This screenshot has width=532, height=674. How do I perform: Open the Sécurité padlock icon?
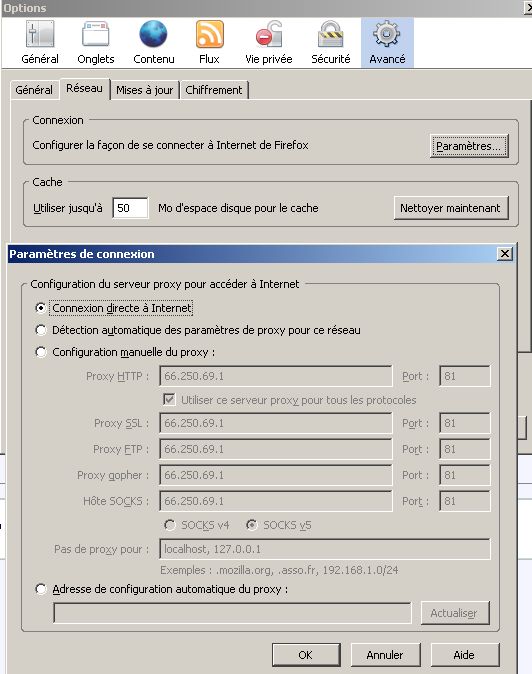tap(330, 34)
